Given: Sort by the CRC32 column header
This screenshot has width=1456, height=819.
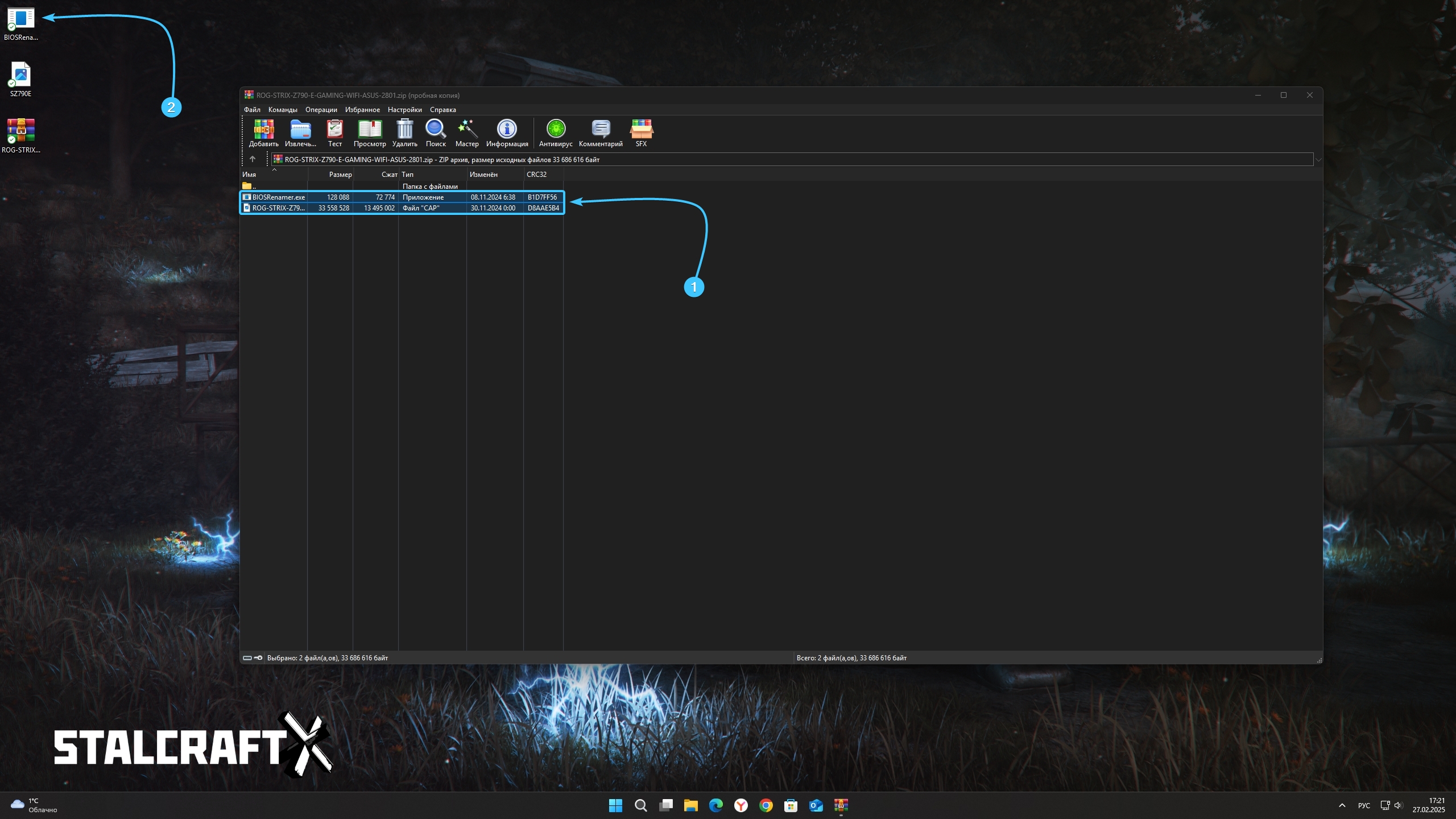Looking at the screenshot, I should pyautogui.click(x=544, y=175).
